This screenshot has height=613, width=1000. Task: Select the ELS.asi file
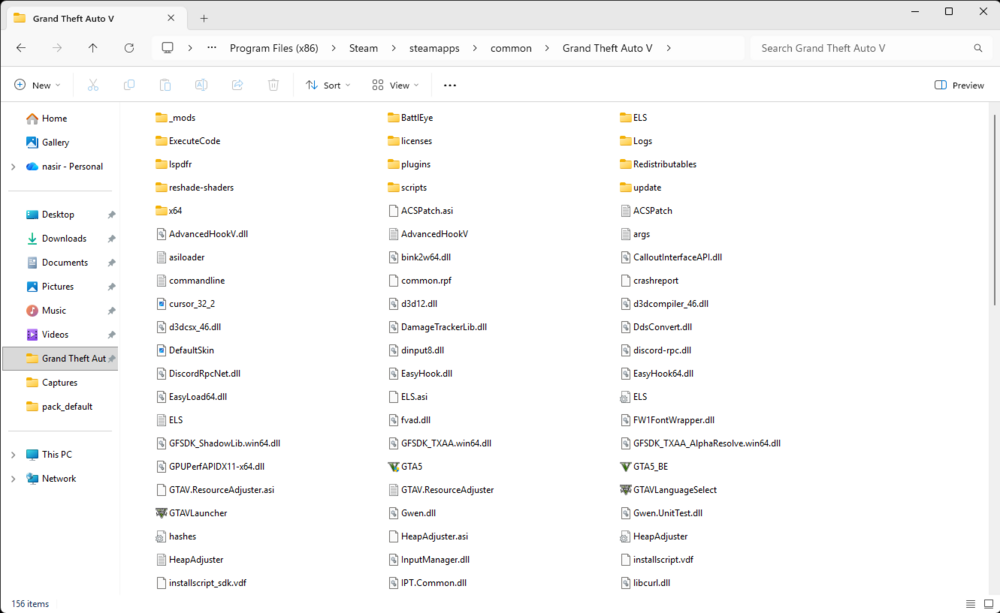(x=408, y=397)
